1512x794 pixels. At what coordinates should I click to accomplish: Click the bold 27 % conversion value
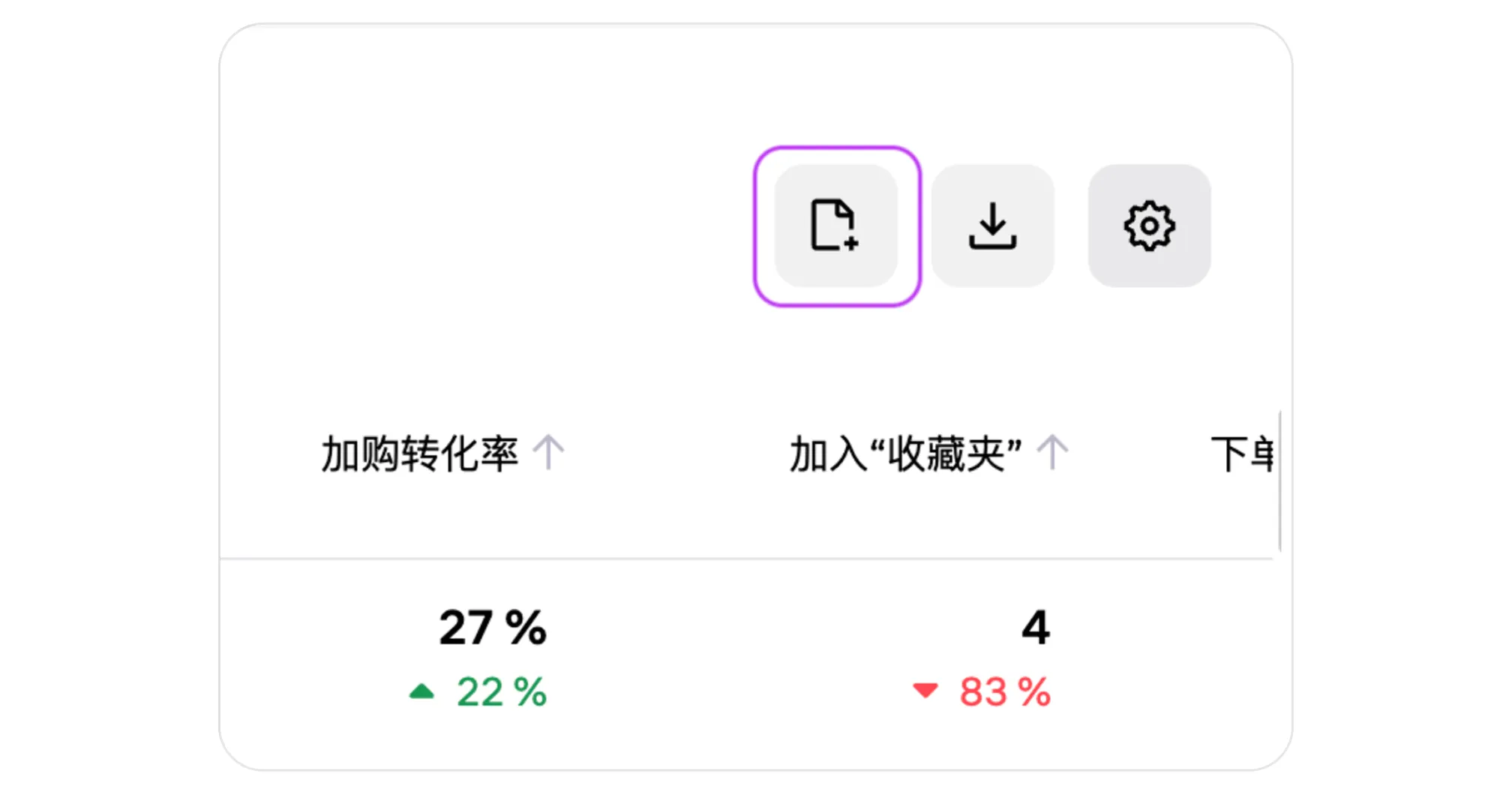point(493,628)
